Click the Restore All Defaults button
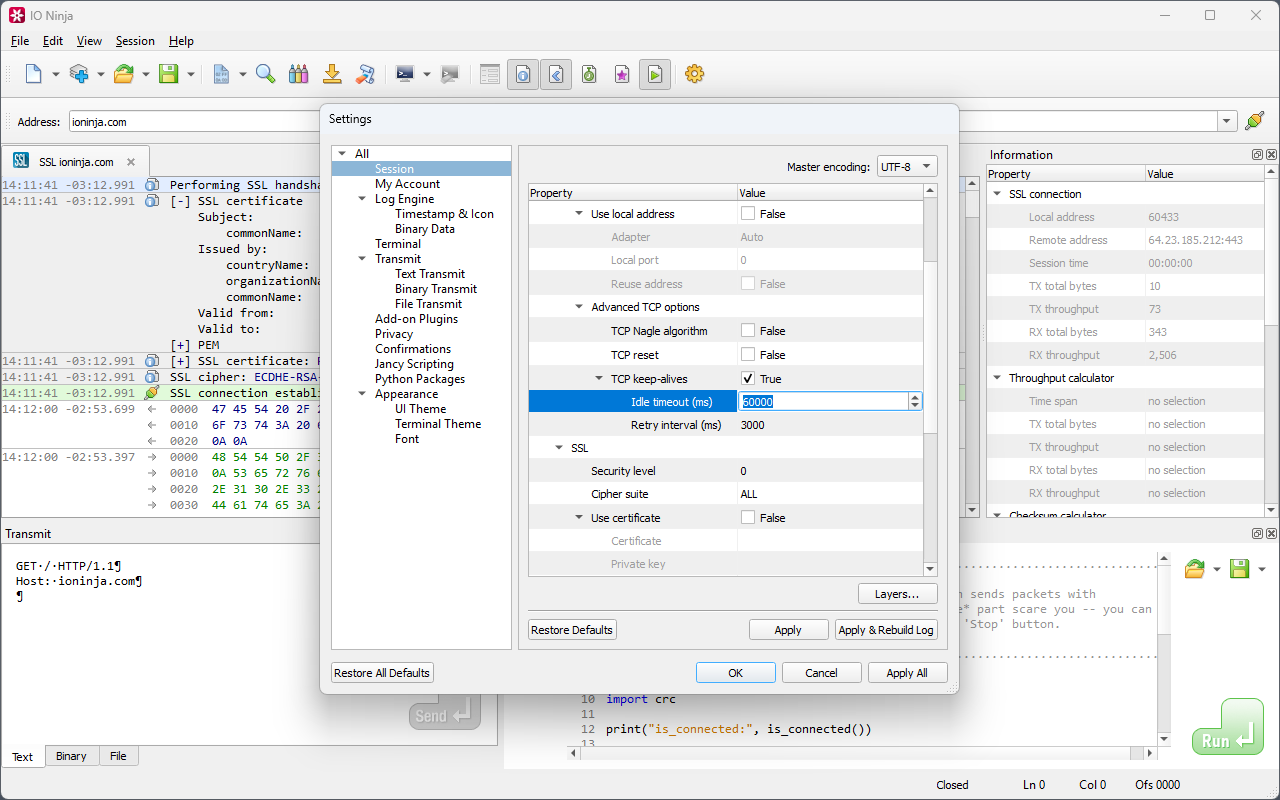Screen dimensions: 1280x800 click(382, 673)
